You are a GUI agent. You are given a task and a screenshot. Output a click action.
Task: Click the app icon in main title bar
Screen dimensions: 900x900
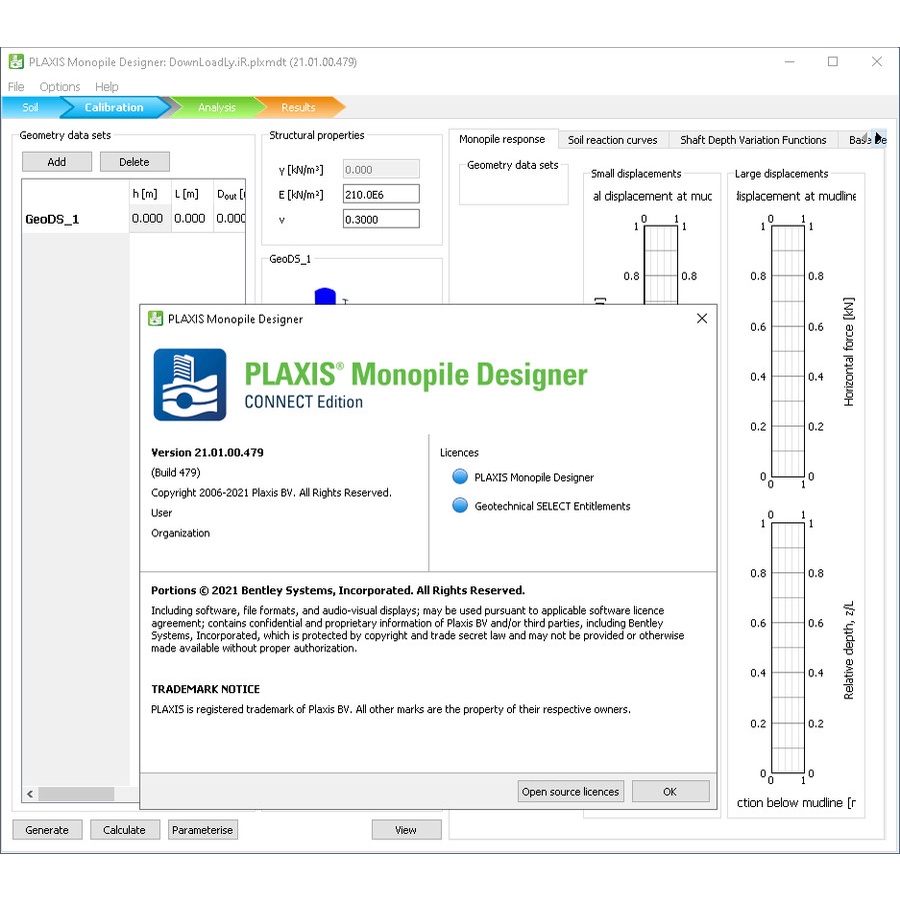(x=16, y=62)
